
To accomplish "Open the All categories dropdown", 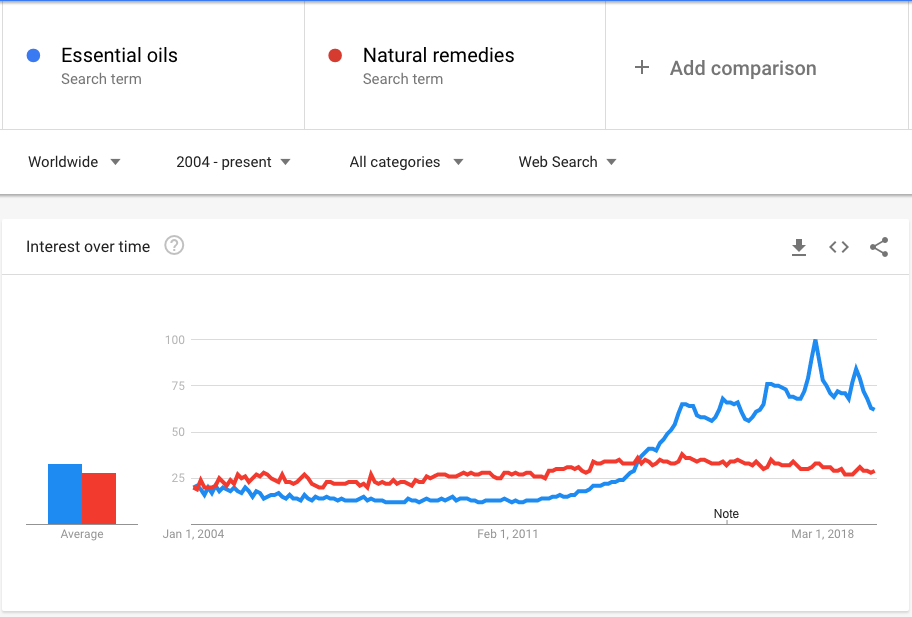I will click(x=406, y=162).
